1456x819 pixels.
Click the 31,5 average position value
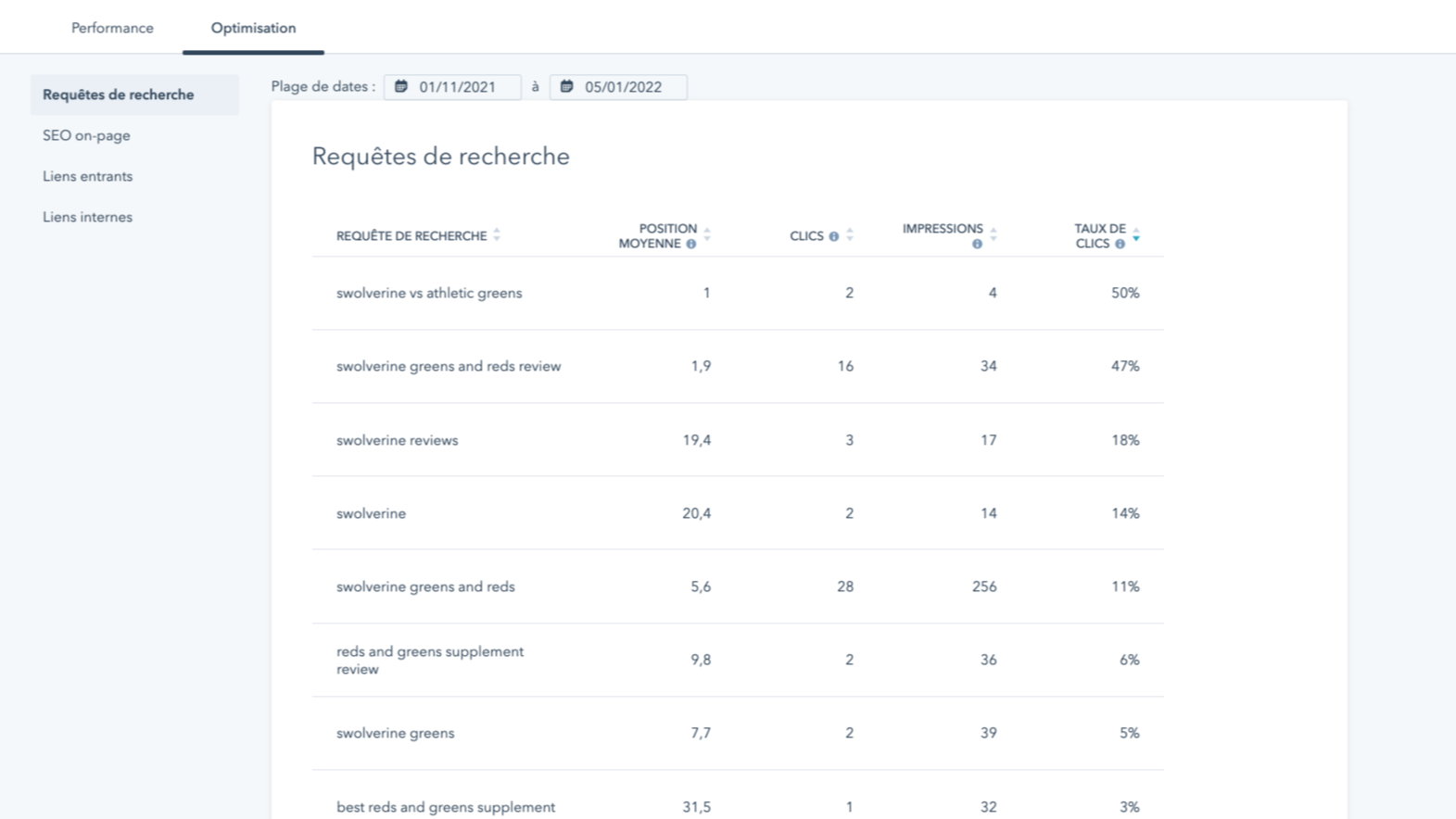tap(697, 807)
